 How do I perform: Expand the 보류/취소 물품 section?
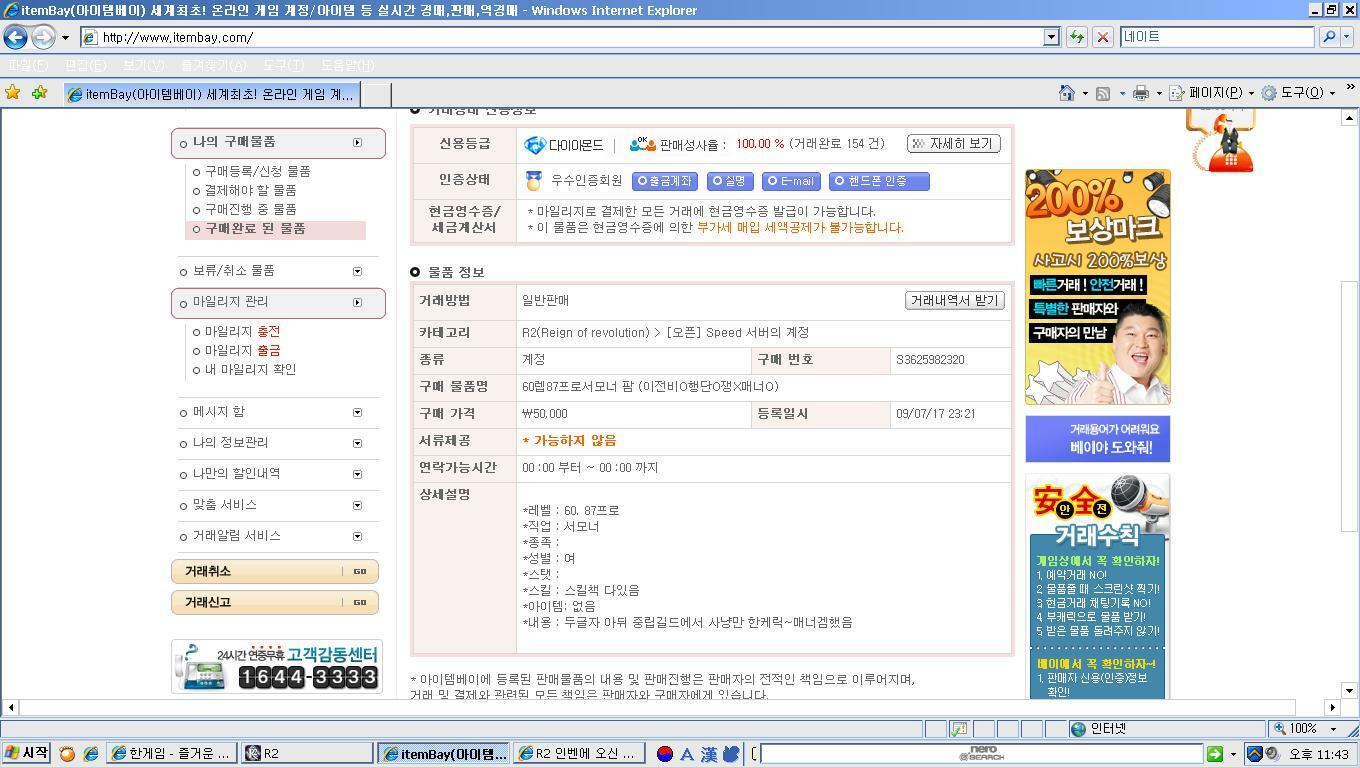coord(357,271)
